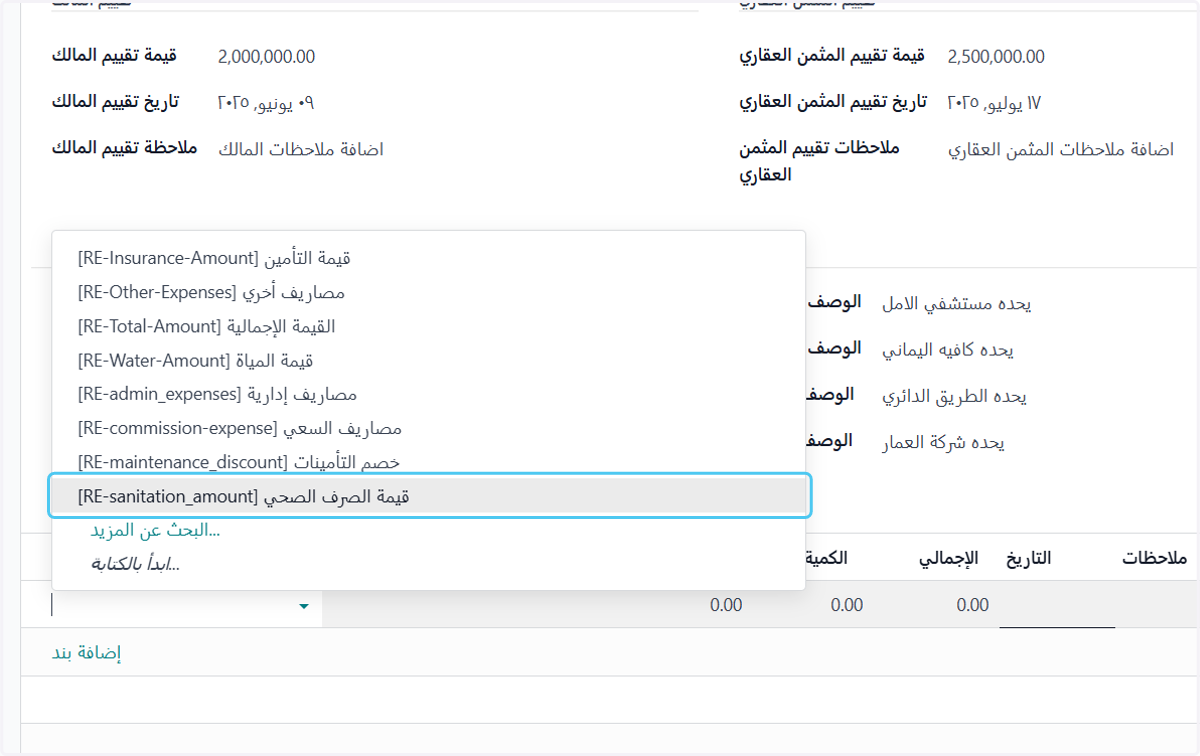Click the ملاحظات column header

(x=1155, y=558)
